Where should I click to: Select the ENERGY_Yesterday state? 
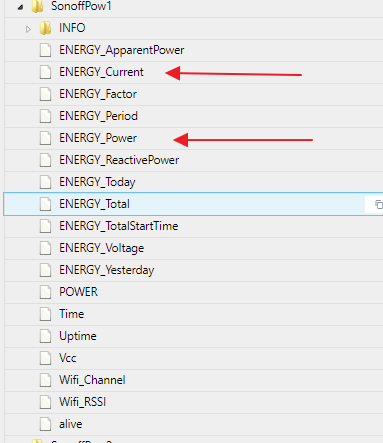click(x=107, y=270)
